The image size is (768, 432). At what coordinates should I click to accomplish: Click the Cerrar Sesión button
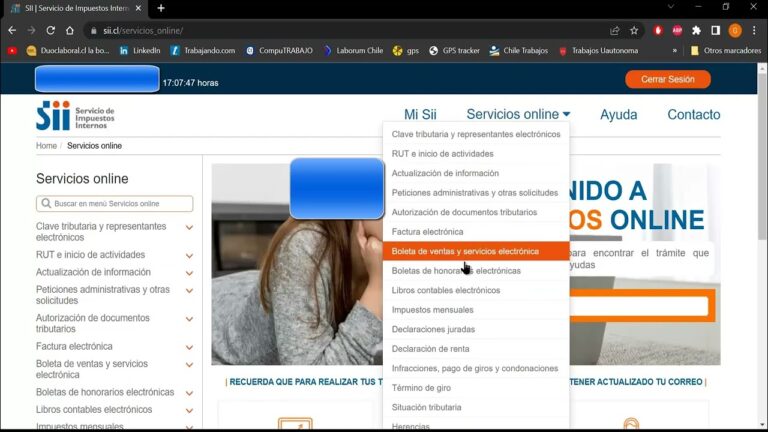(x=668, y=79)
